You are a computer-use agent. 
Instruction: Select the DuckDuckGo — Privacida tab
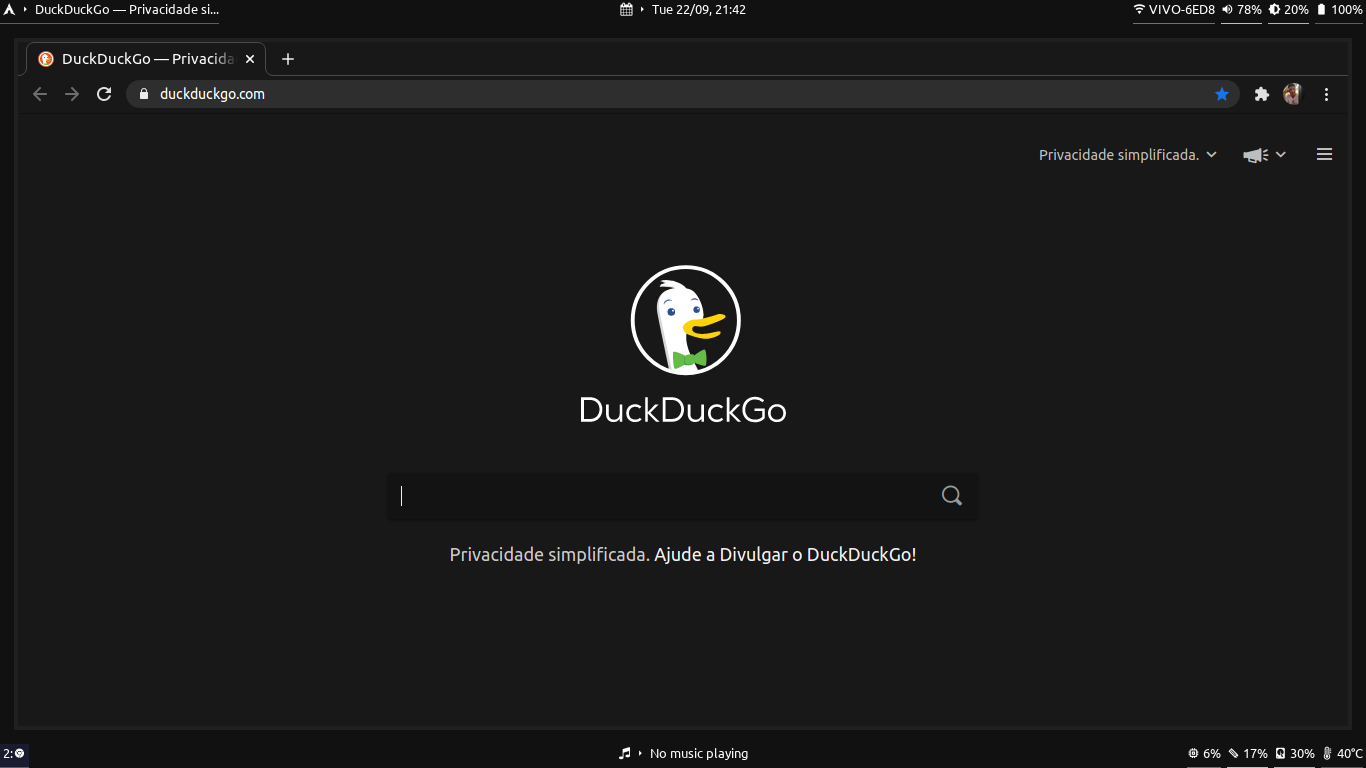(146, 59)
